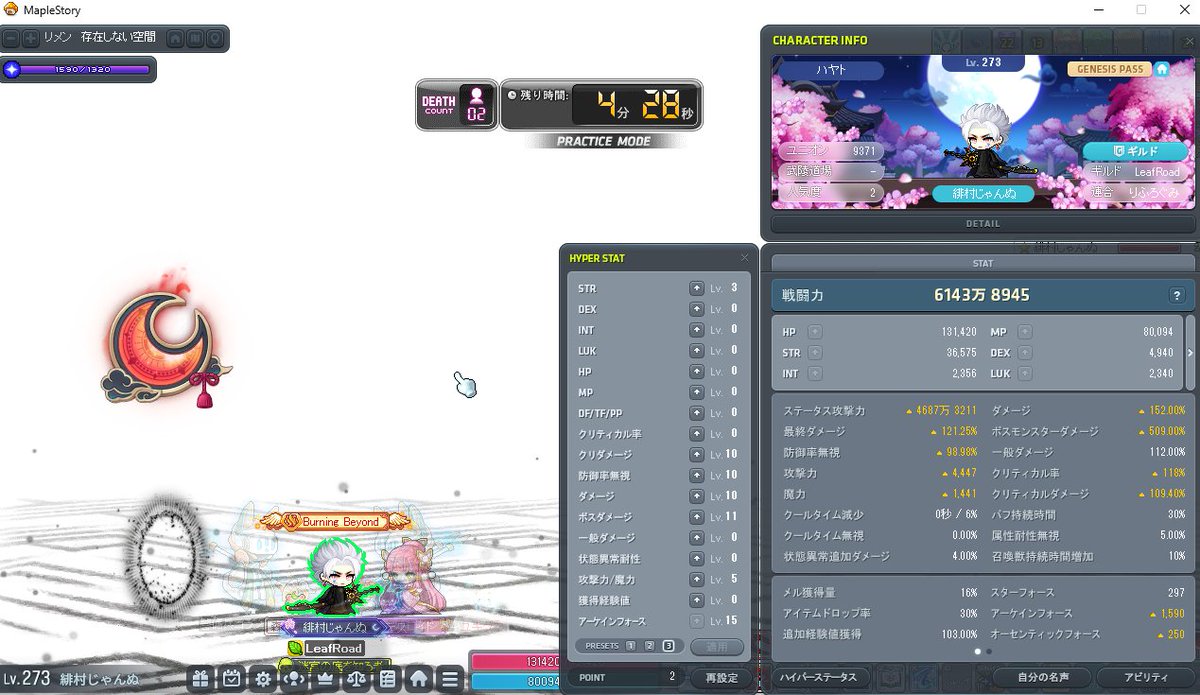Open the world map icon
Image resolution: width=1200 pixels, height=695 pixels.
(195, 38)
